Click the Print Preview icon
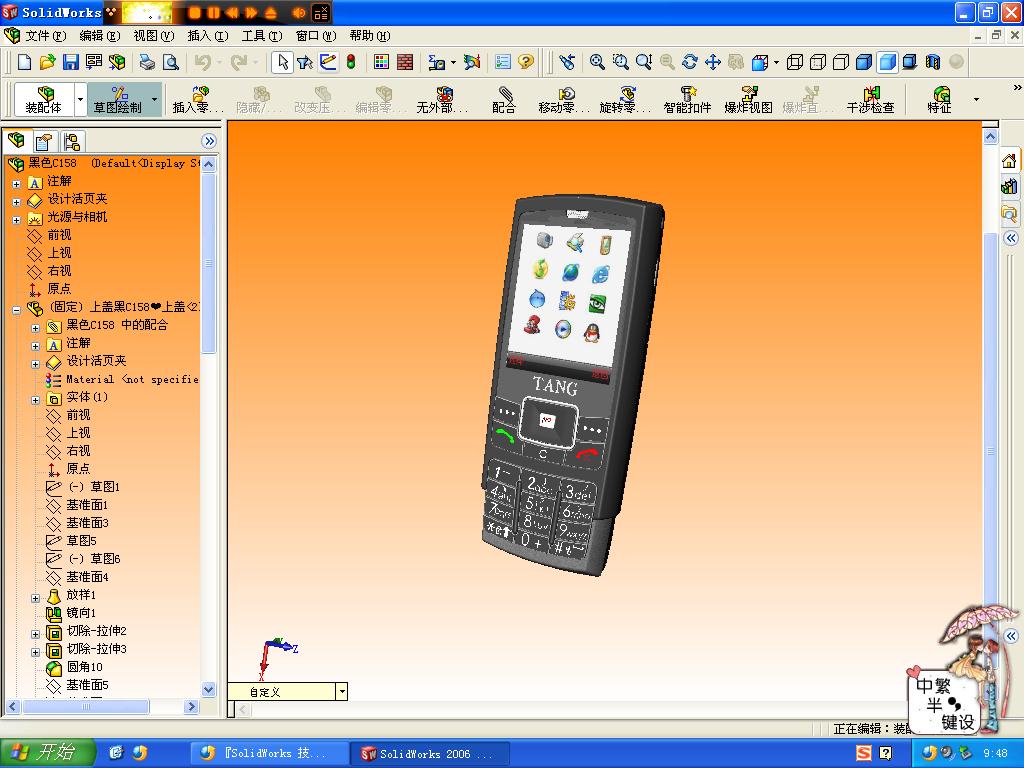 170,62
